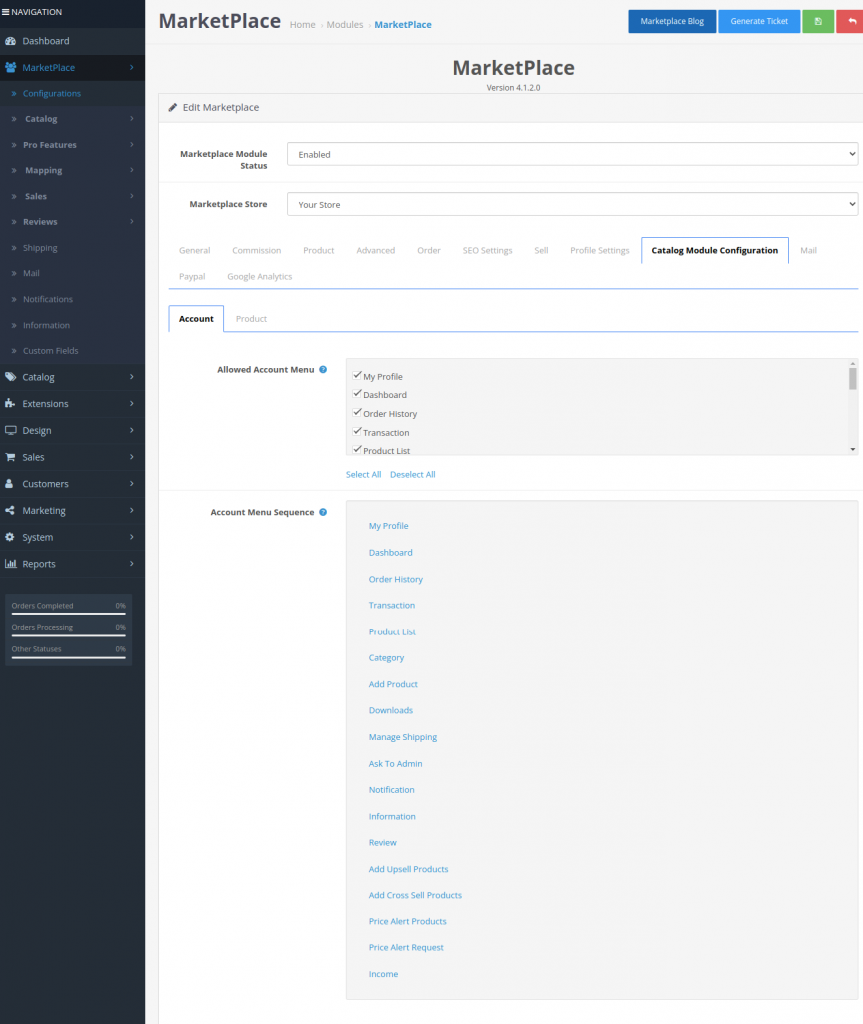Select Ask To Admin in menu sequence
The height and width of the screenshot is (1024, 863).
click(395, 763)
